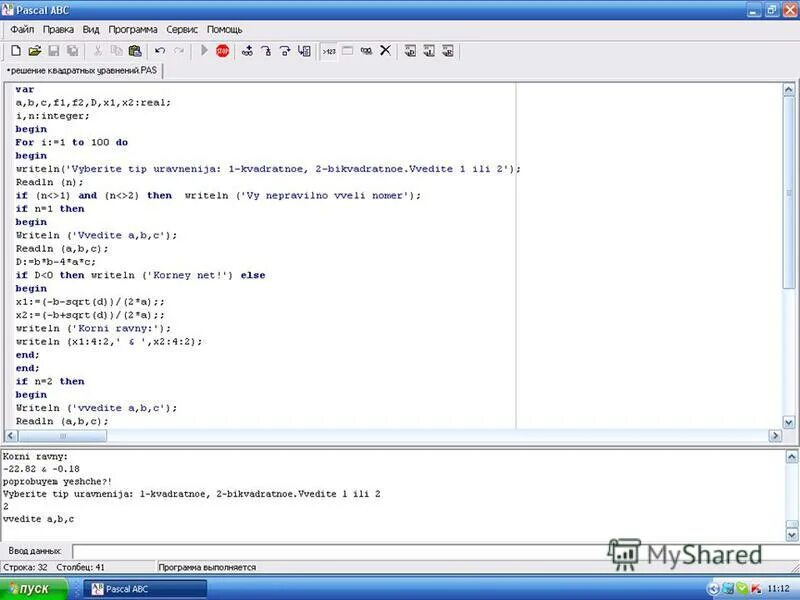
Task: Click output line 'poprobuyem yeshche?!'
Action: pos(57,481)
